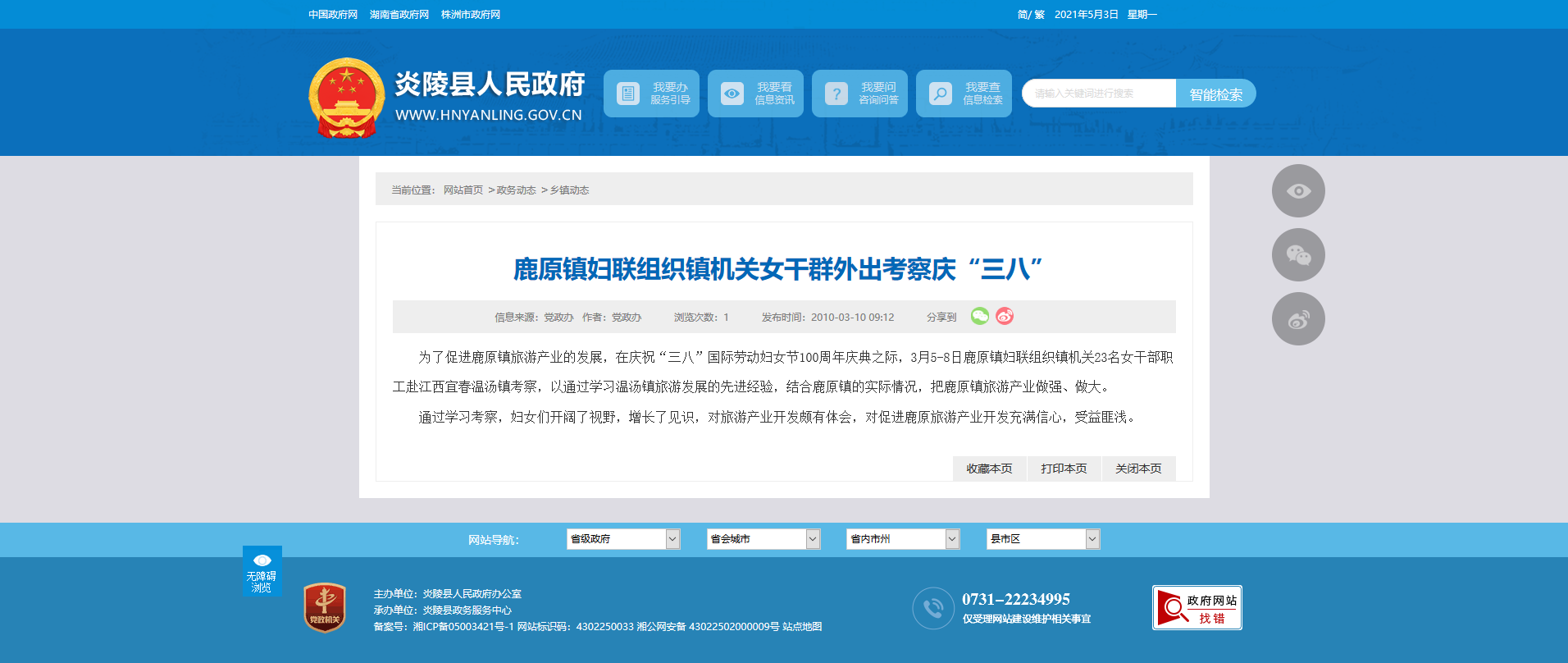This screenshot has height=663, width=1568.
Task: Click the keyword search input field
Action: [1099, 94]
